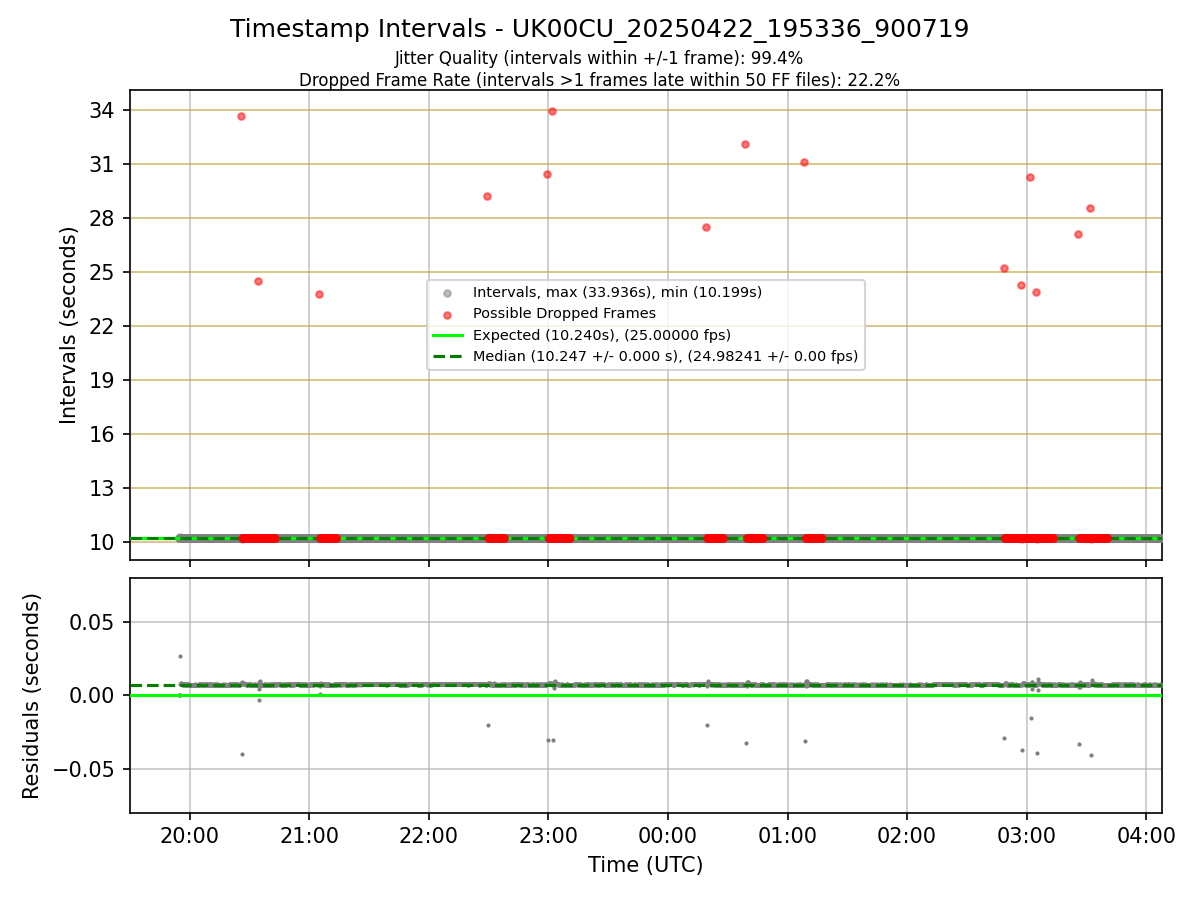Screen dimensions: 1200x900
Task: Click the 20:00 tick label on the time axis
Action: [x=190, y=836]
